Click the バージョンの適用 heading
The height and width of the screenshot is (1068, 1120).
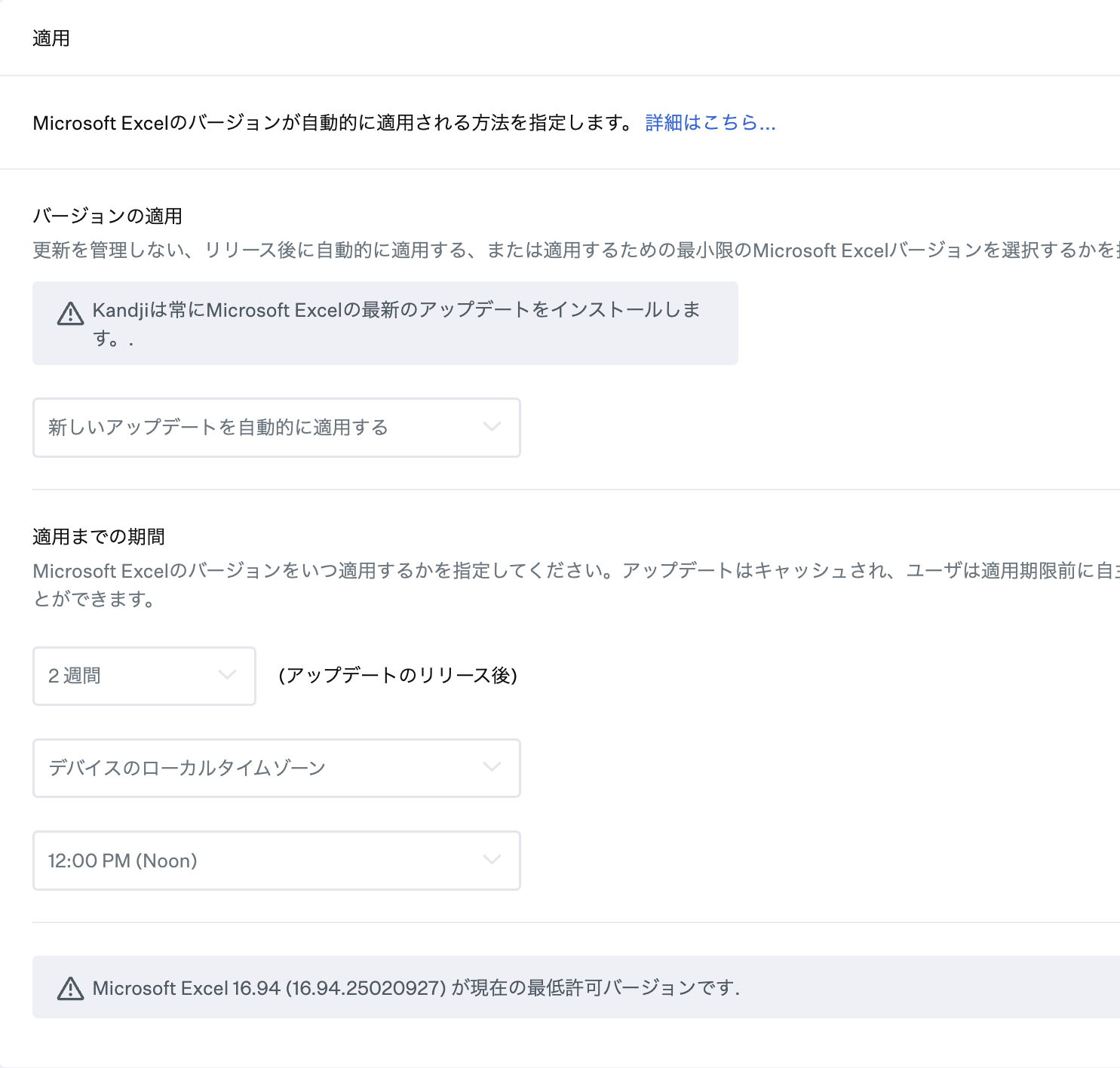coord(108,216)
